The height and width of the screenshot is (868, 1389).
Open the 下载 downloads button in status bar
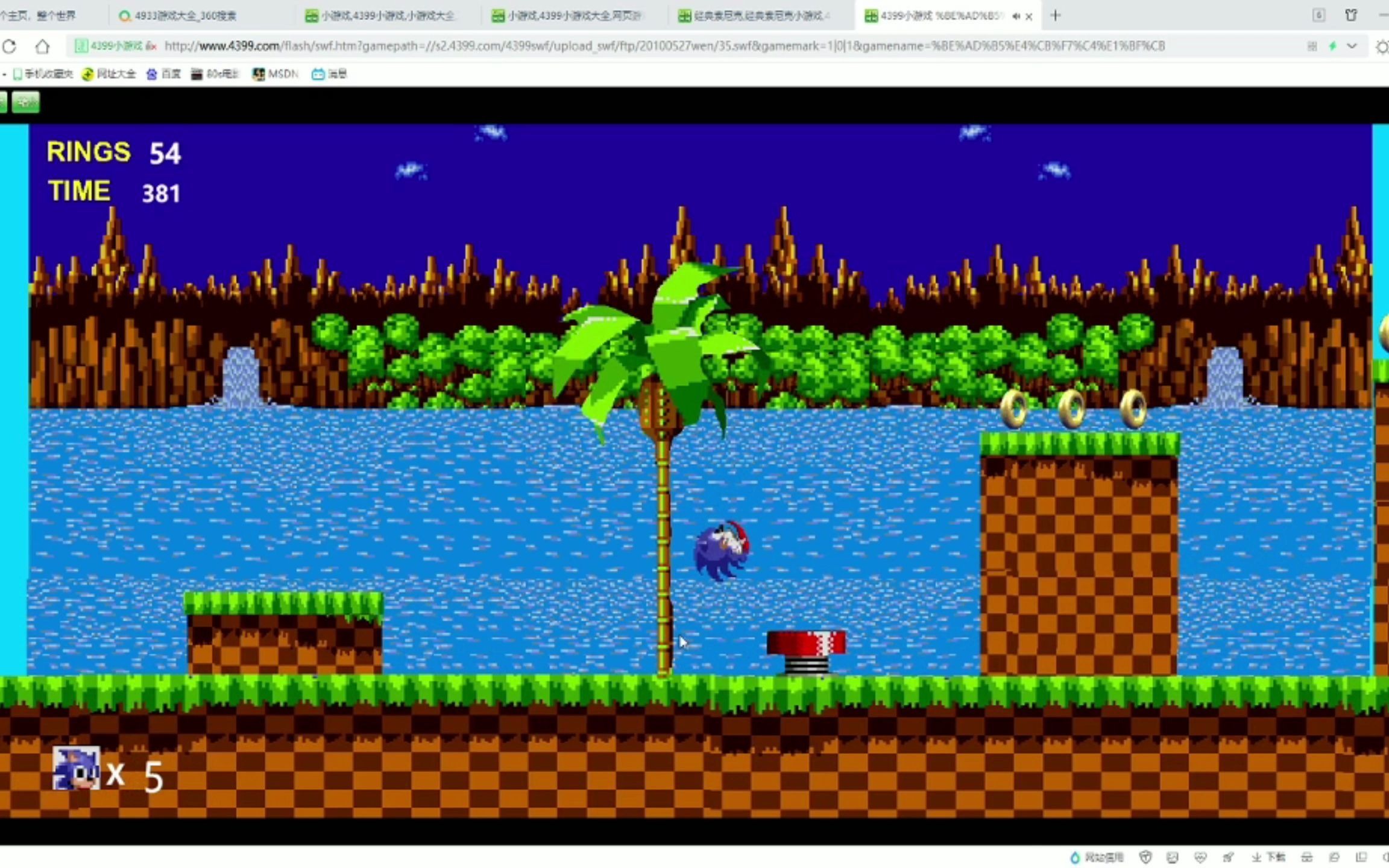(x=1268, y=857)
